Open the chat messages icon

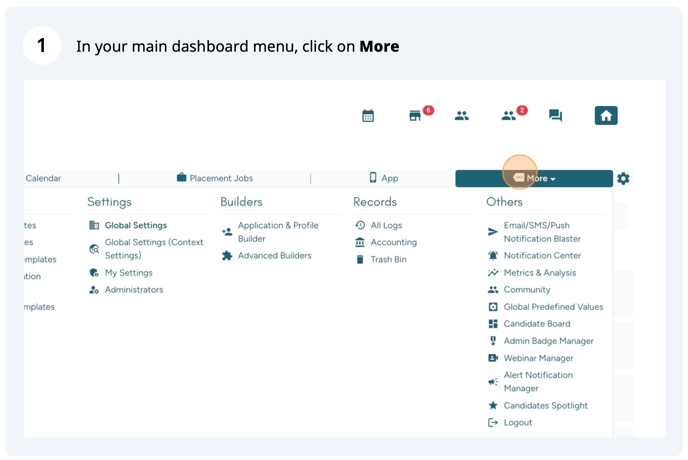556,116
